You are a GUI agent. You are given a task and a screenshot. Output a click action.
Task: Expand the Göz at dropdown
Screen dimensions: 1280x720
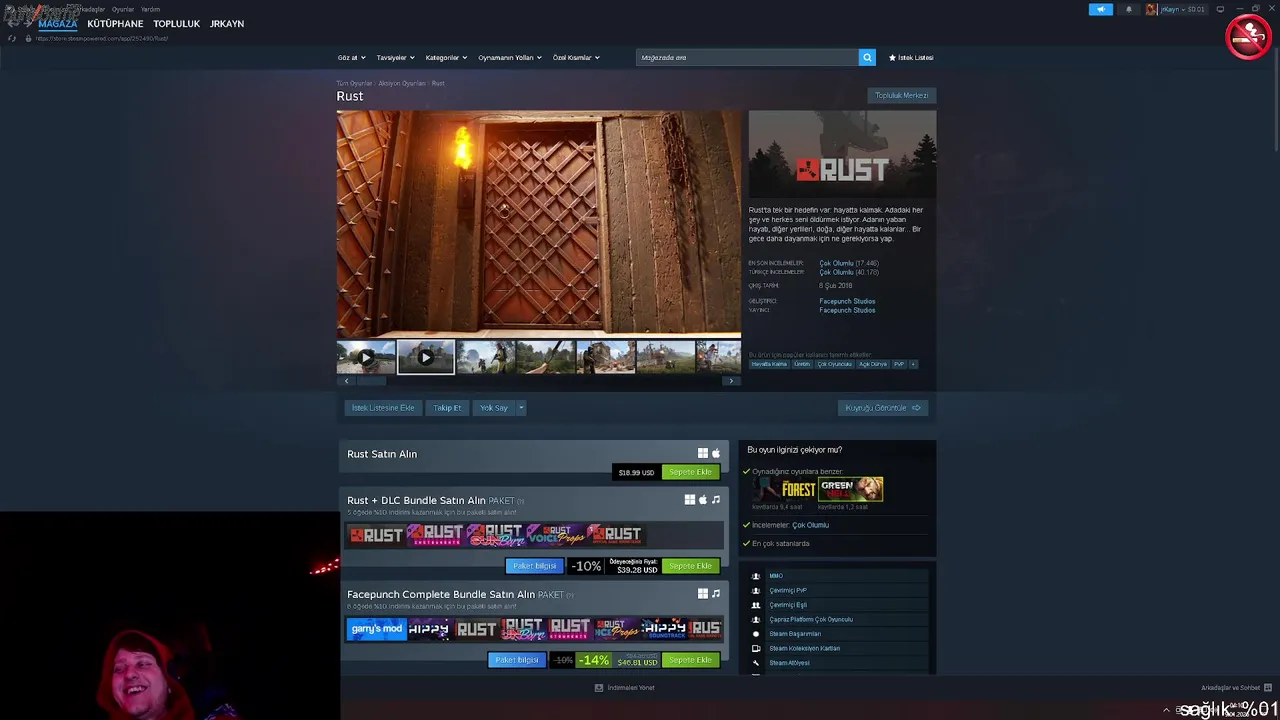click(352, 58)
